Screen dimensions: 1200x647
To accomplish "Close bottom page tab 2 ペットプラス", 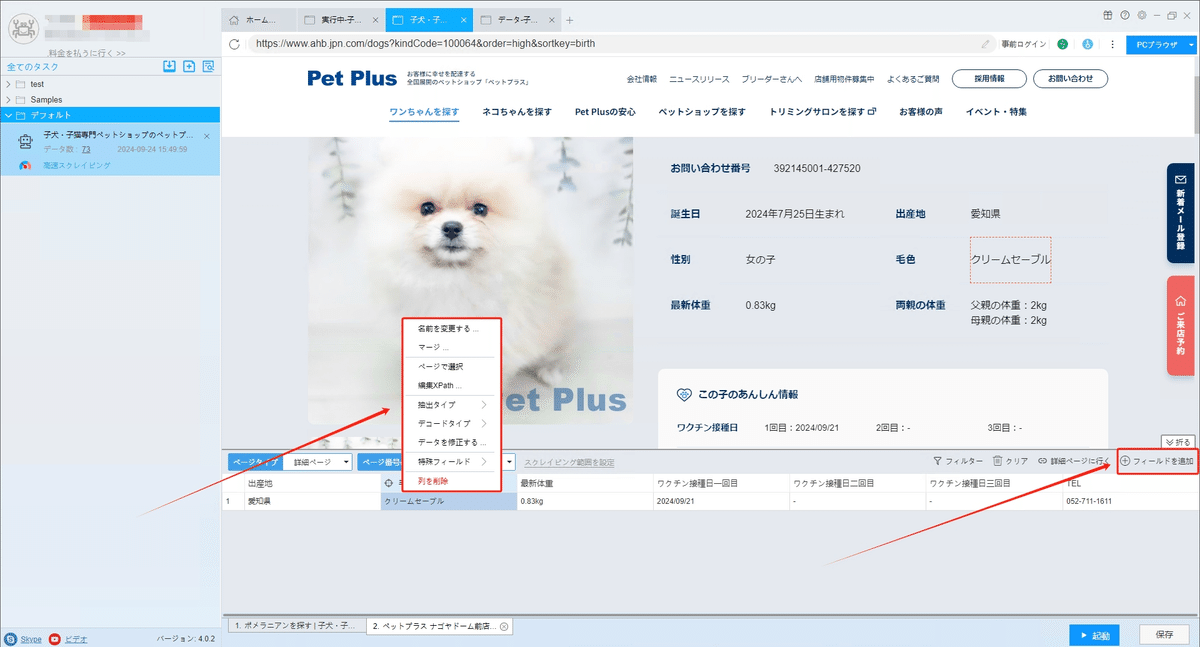I will 504,626.
